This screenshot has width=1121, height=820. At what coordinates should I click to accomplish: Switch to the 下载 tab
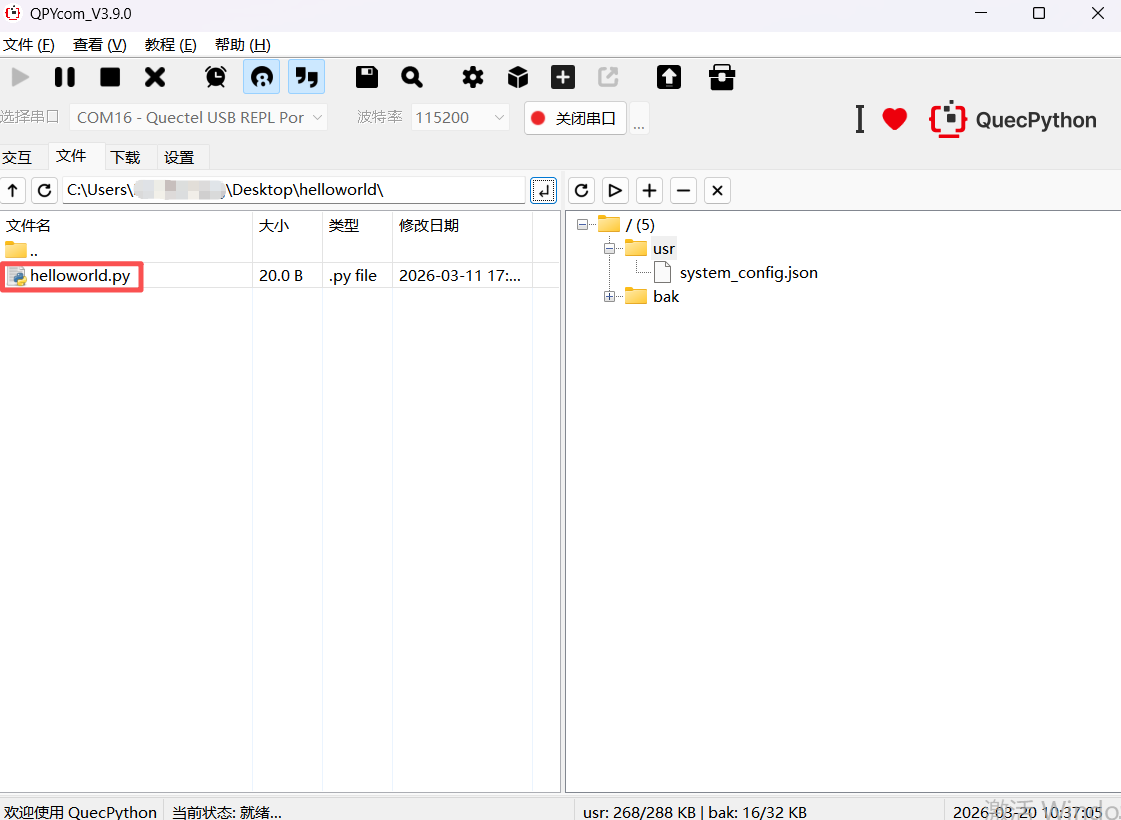125,157
